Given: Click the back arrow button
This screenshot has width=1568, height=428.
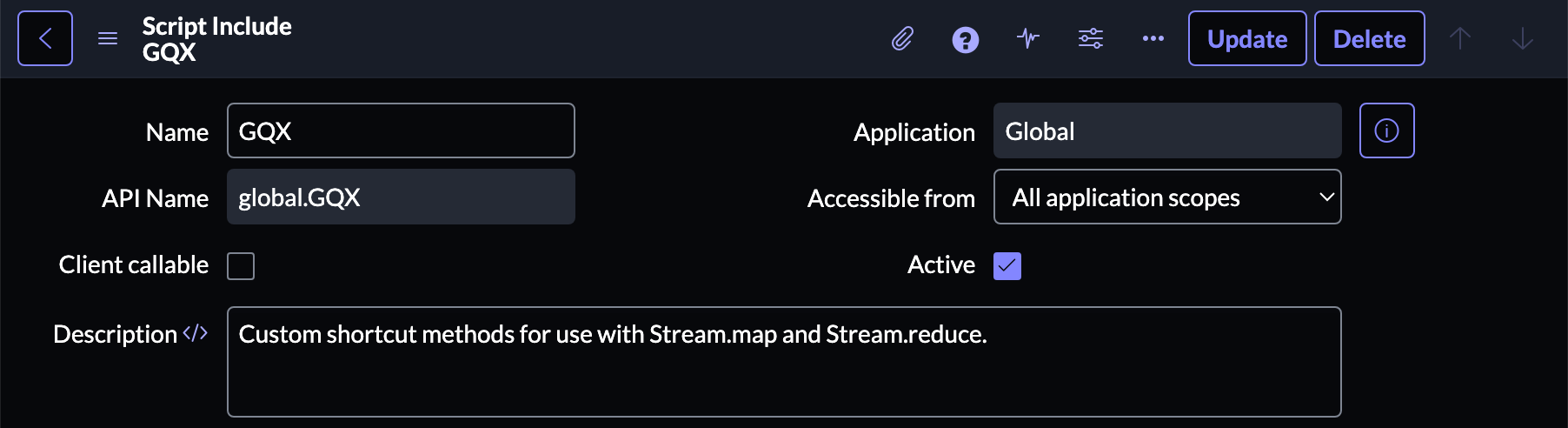Looking at the screenshot, I should (x=45, y=38).
